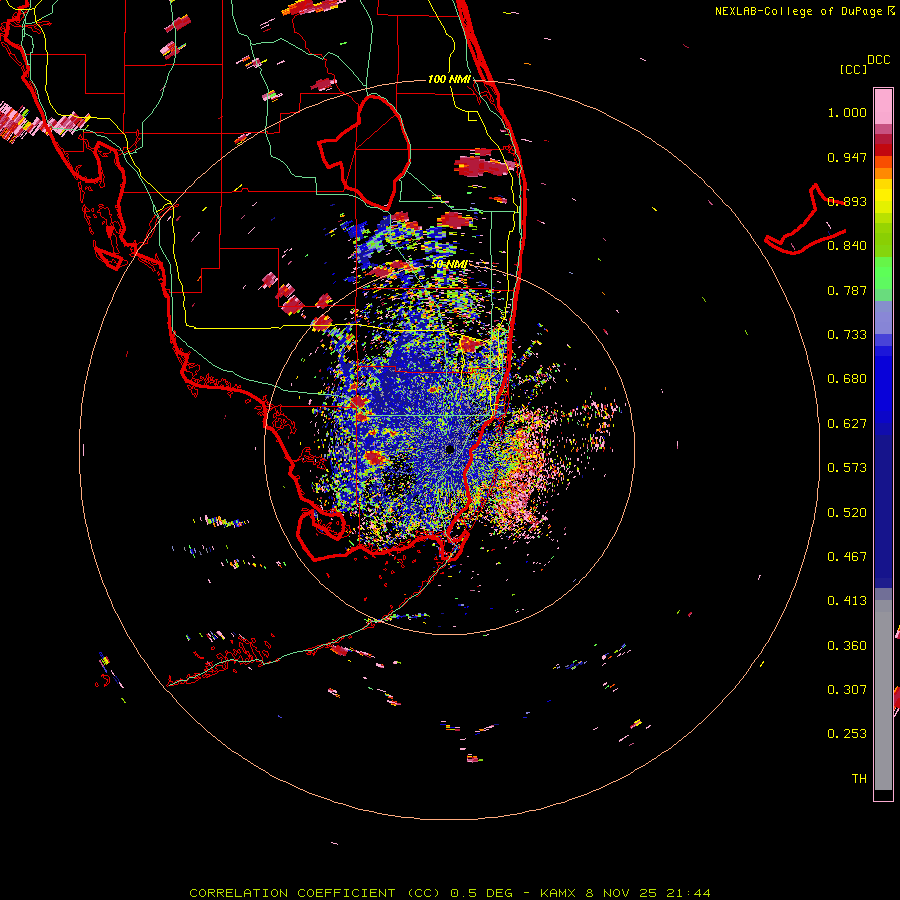This screenshot has width=900, height=900.
Task: Click the 0.787 value on the scale
Action: [847, 290]
